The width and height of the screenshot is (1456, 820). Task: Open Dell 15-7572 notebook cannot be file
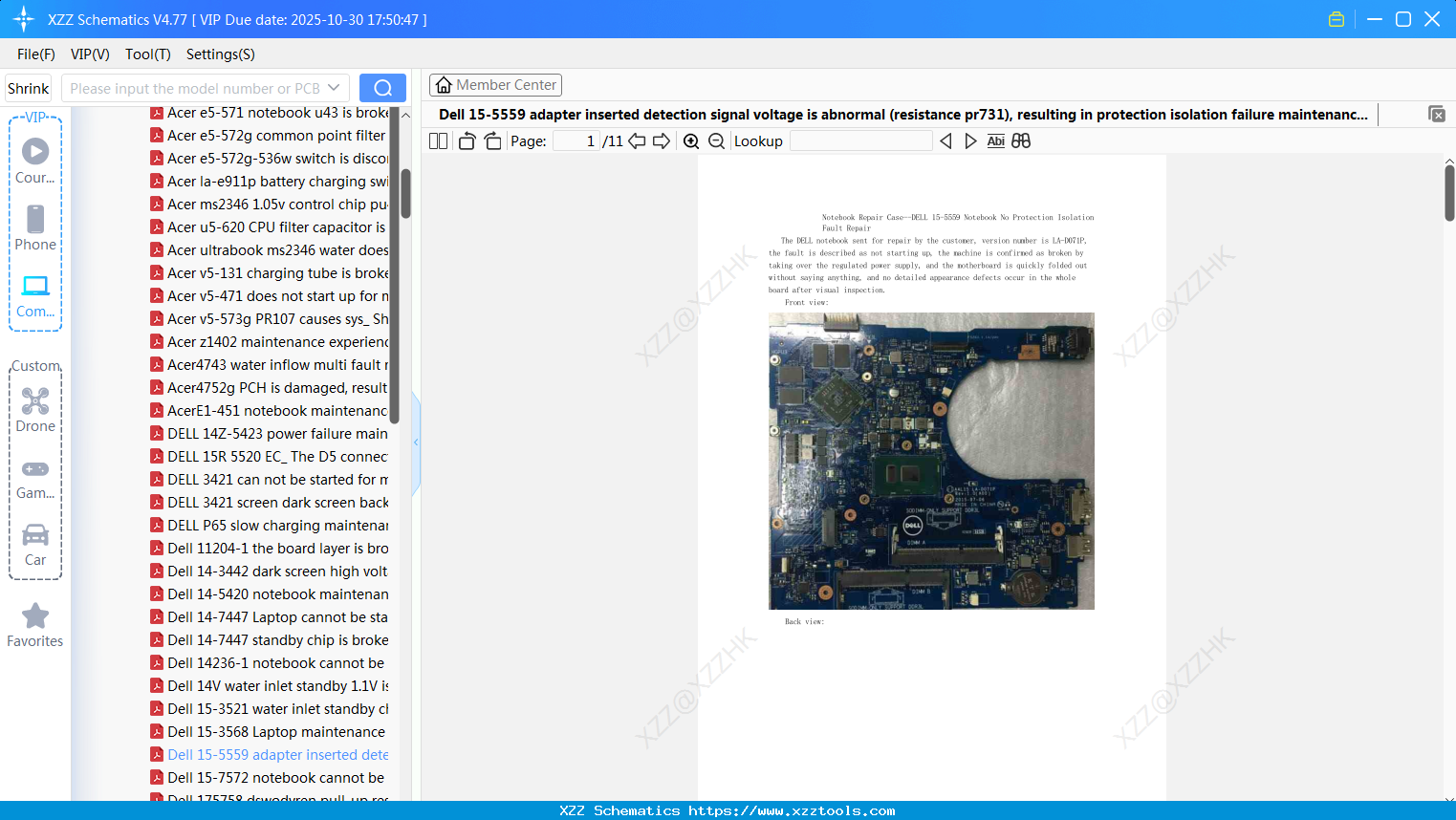(270, 778)
